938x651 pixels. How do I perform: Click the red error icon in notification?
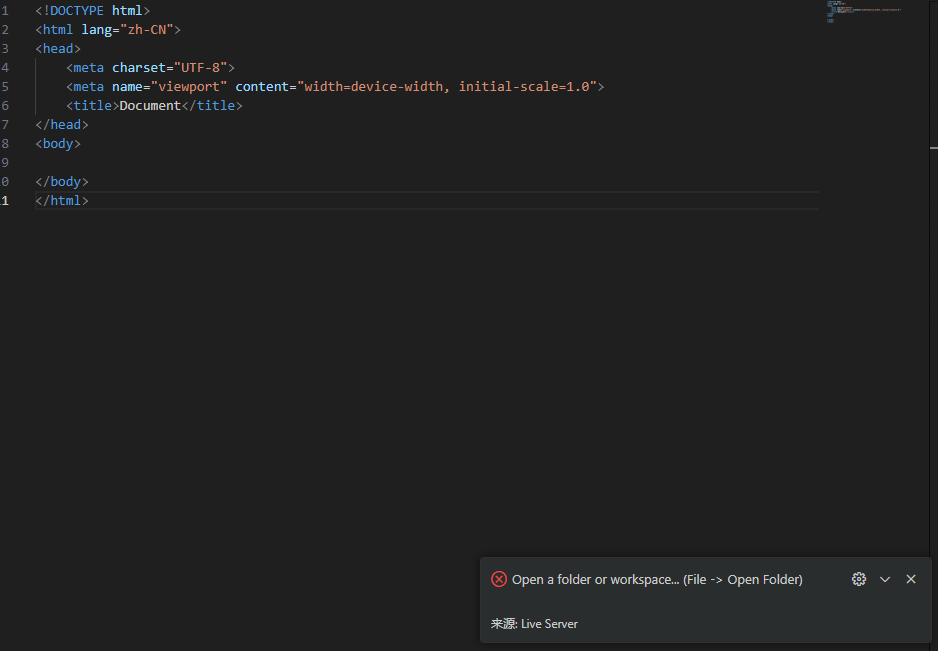click(499, 579)
